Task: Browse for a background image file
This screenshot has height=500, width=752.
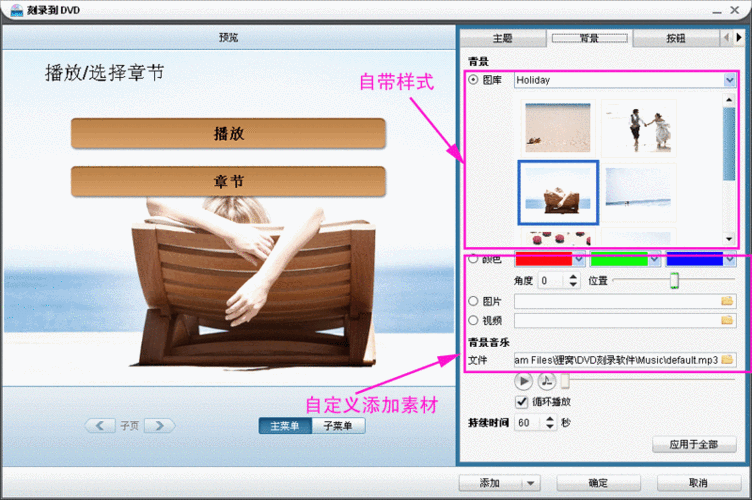Action: point(727,301)
